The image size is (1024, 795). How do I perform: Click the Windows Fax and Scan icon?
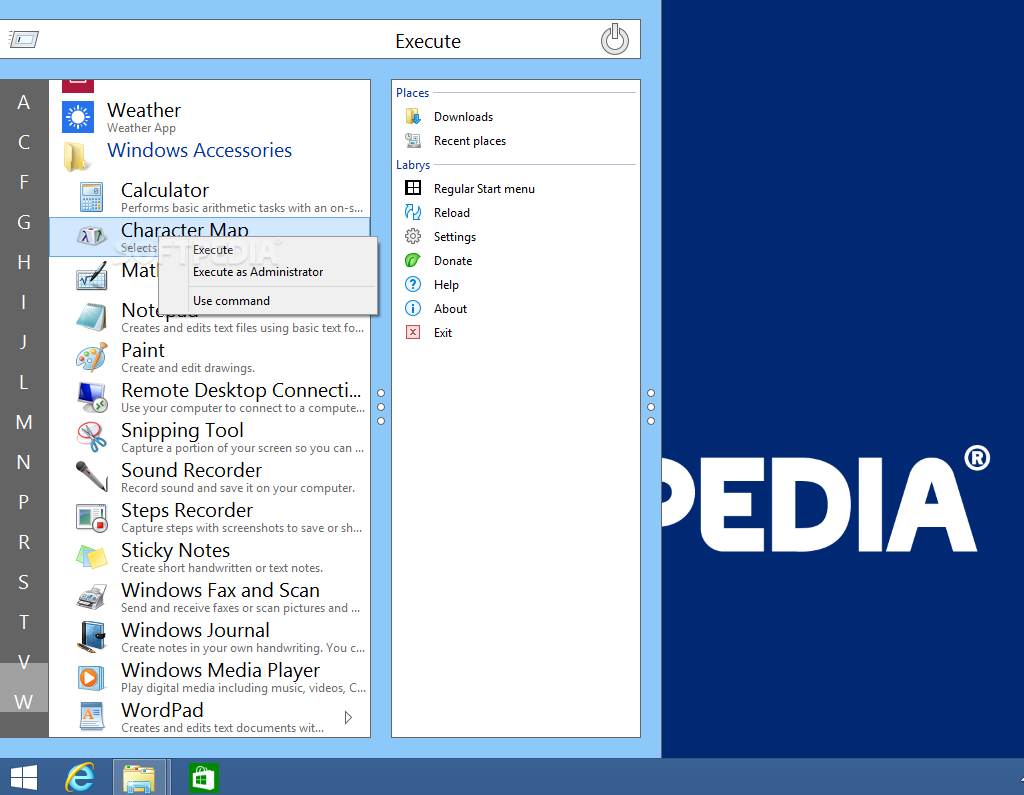point(91,597)
